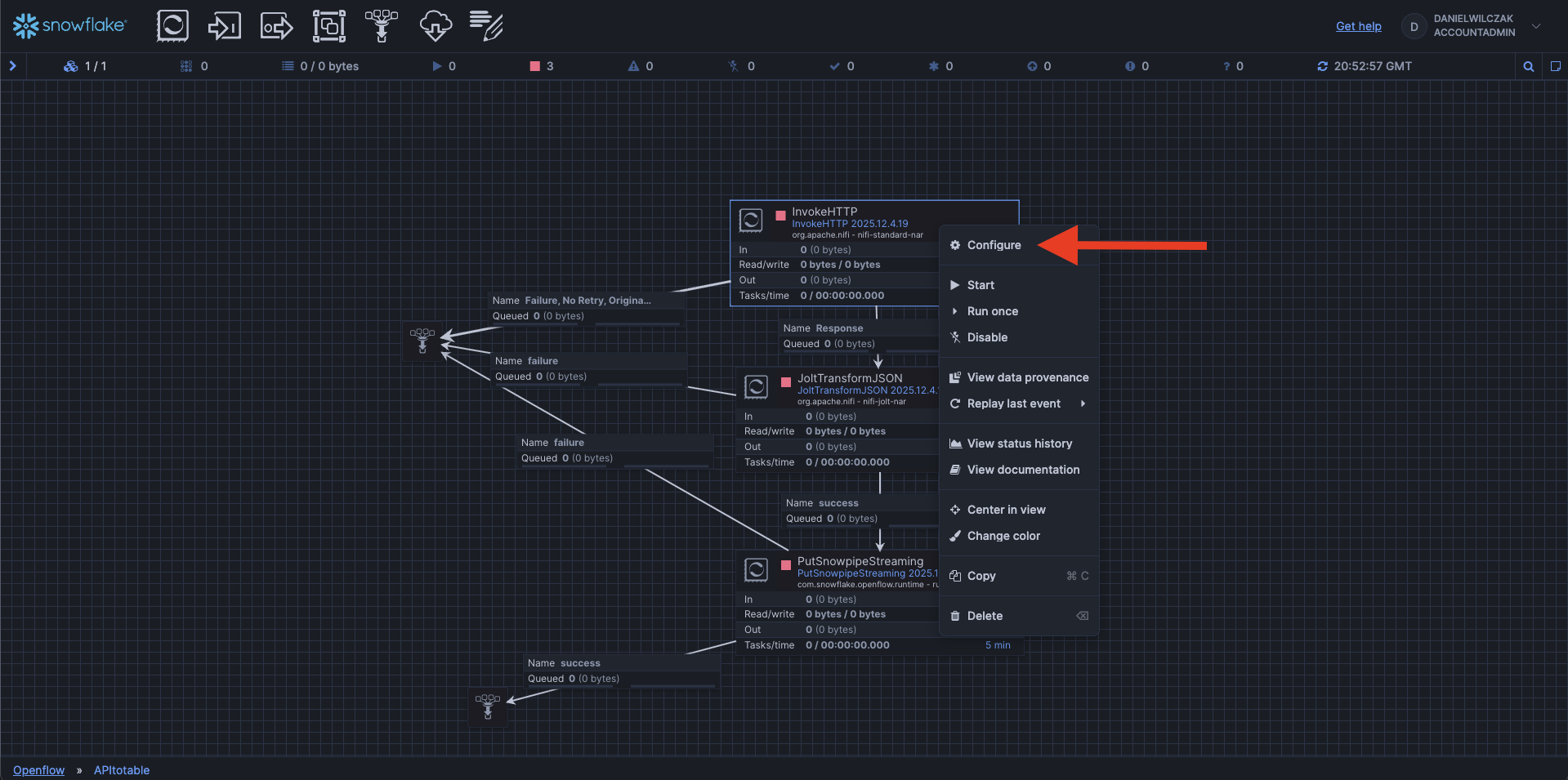
Task: Open Change color option in the menu
Action: (1003, 536)
